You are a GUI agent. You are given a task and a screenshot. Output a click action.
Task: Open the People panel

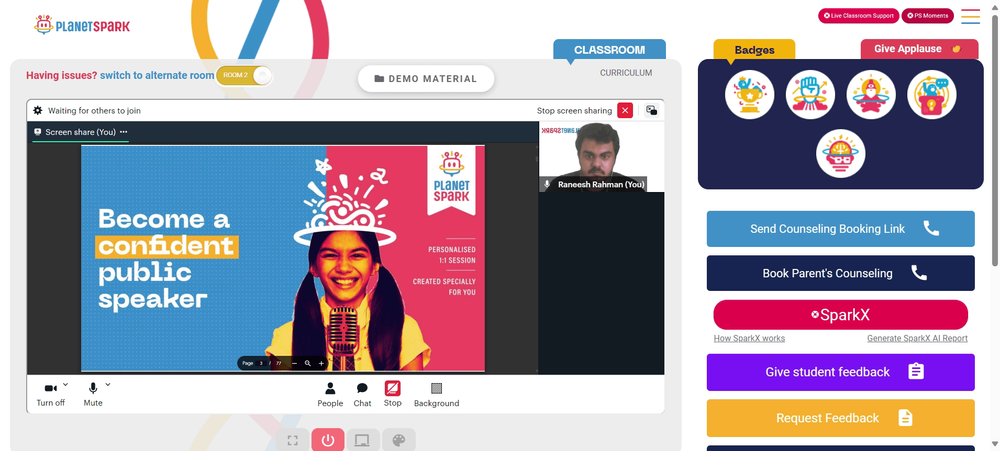330,394
